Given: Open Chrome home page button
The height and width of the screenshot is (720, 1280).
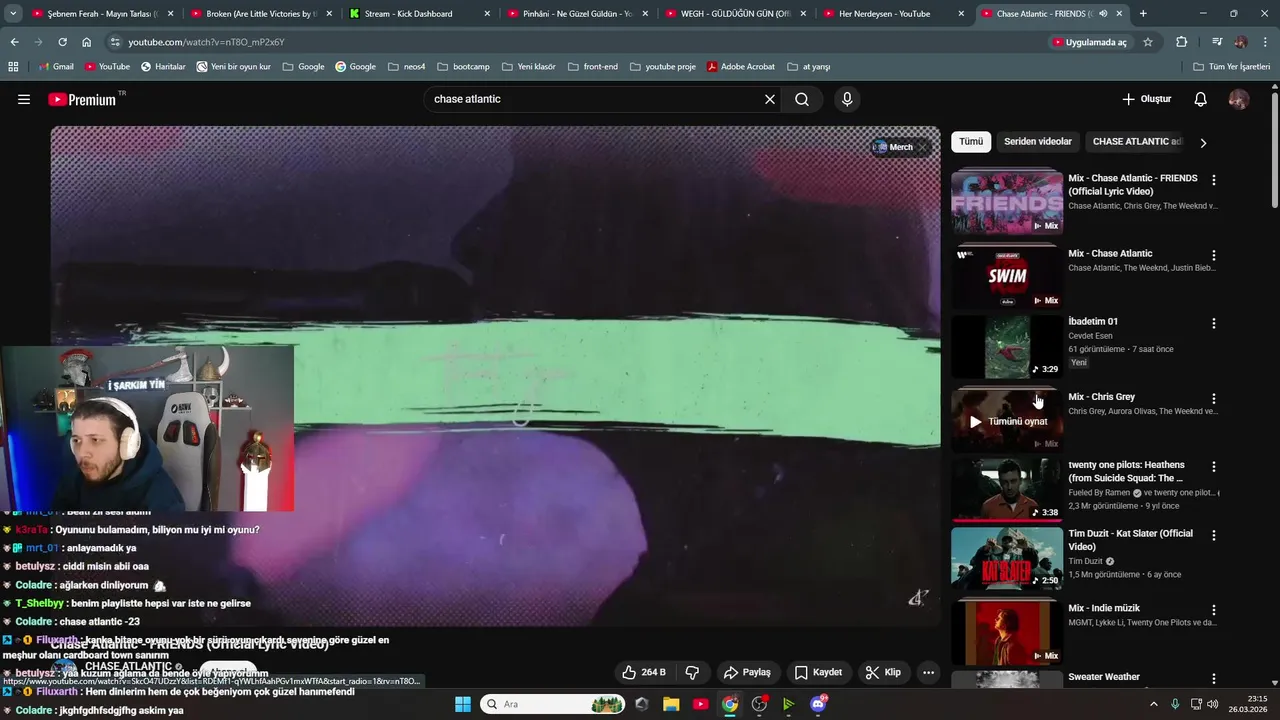Looking at the screenshot, I should coord(87,42).
